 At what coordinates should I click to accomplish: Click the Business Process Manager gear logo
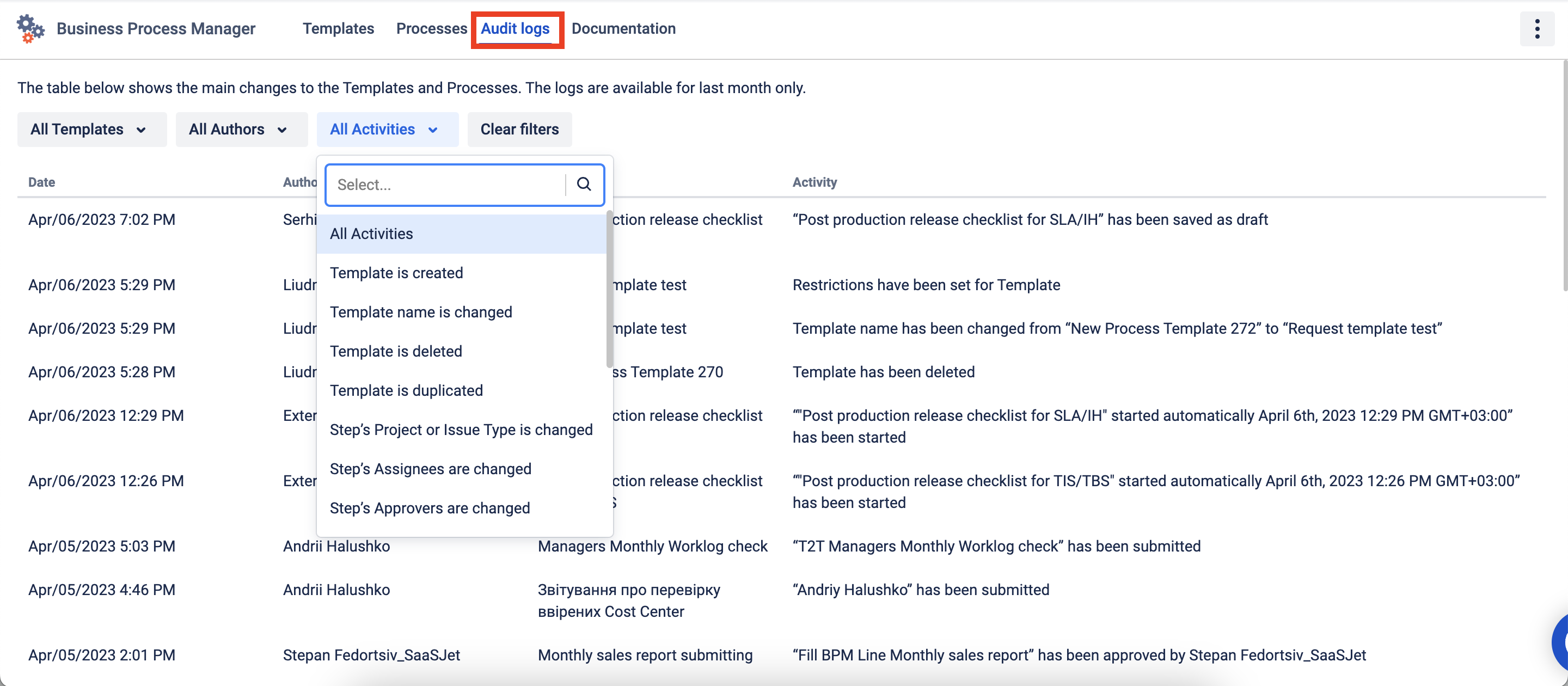[29, 29]
